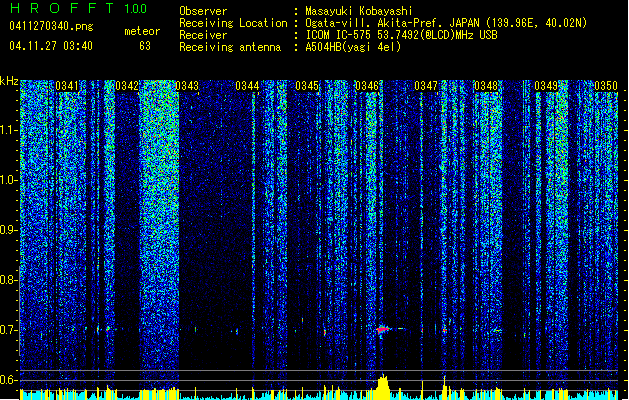This screenshot has height=400, width=629.
Task: Click the ICOM IC-575 receiver text
Action: tap(401, 35)
